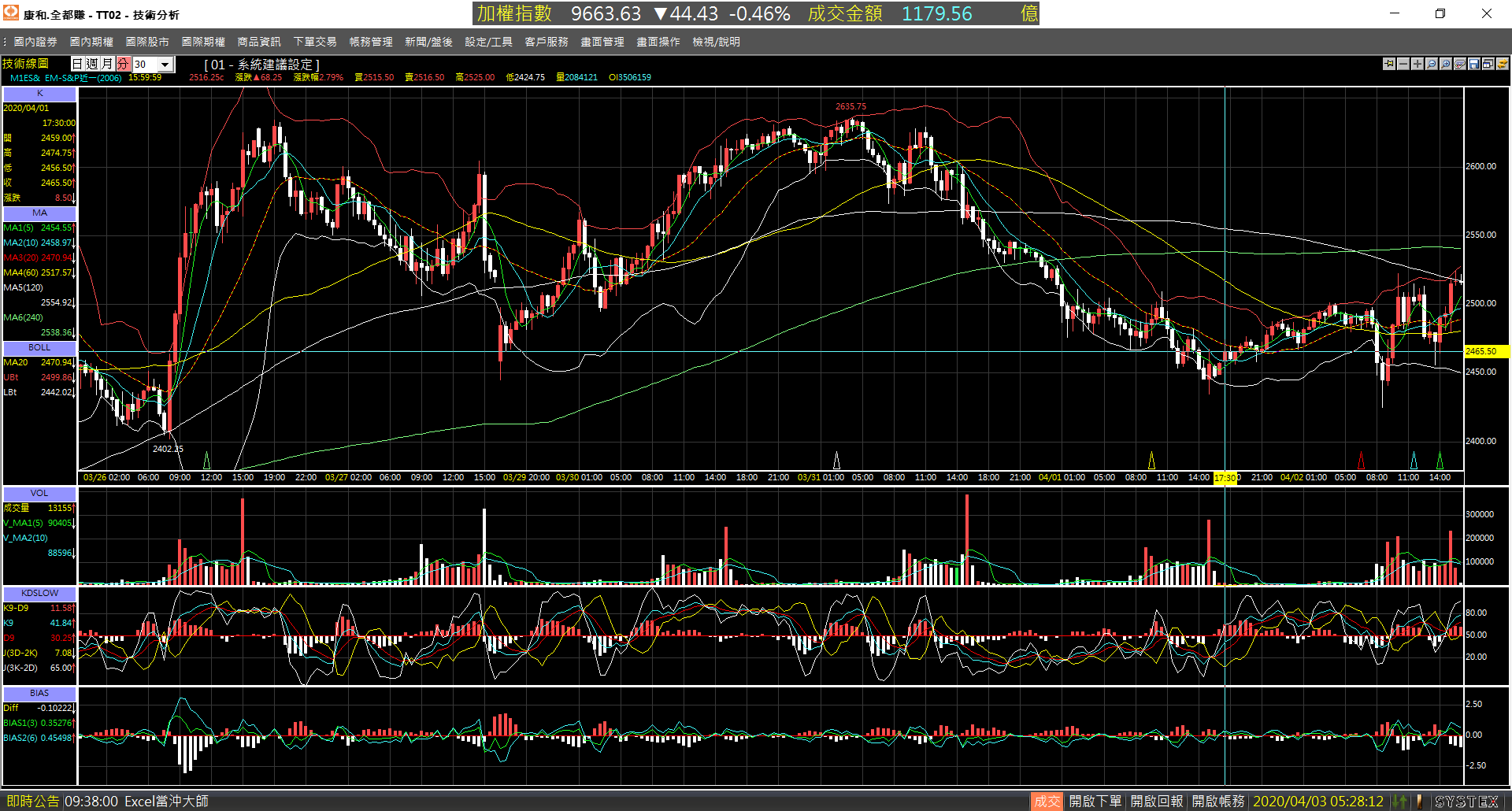
Task: Click the yellow 2465.50 price axis label
Action: tap(1486, 351)
